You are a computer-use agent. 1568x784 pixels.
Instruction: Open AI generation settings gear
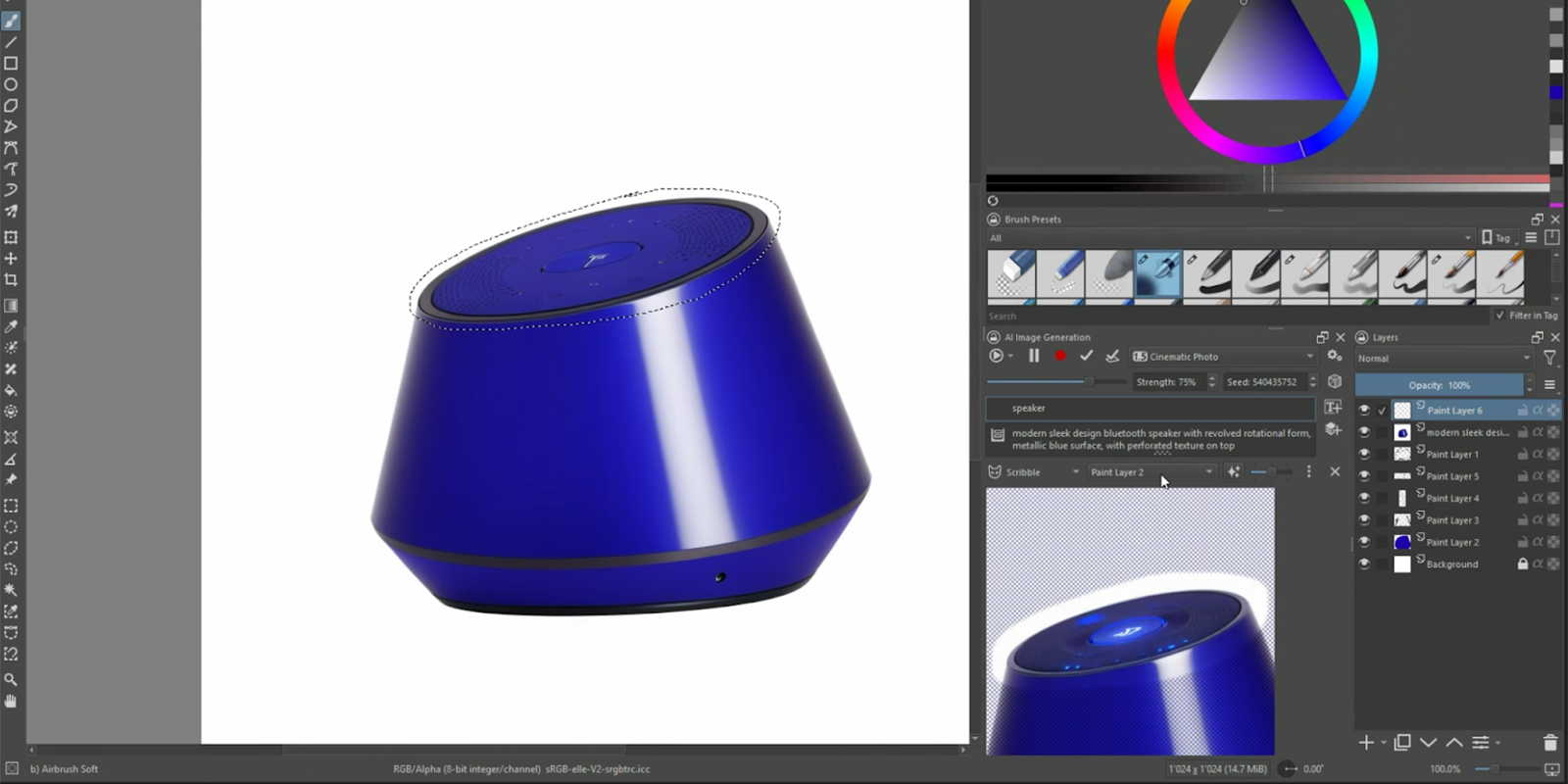coord(1334,357)
